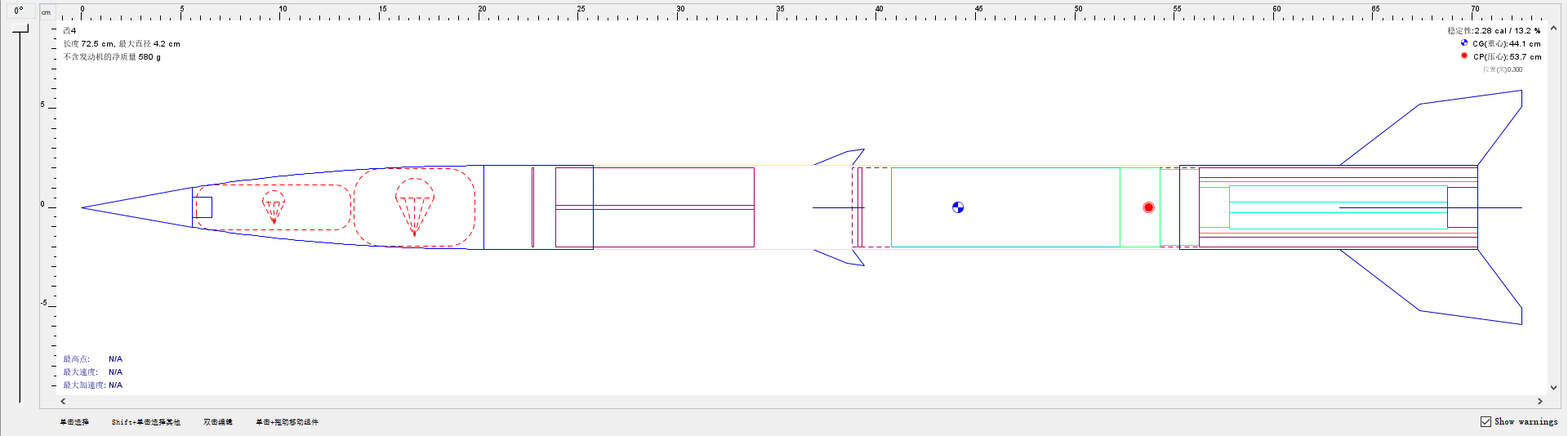
Task: Click the CP(压心):53.7 cm value
Action: click(1507, 57)
